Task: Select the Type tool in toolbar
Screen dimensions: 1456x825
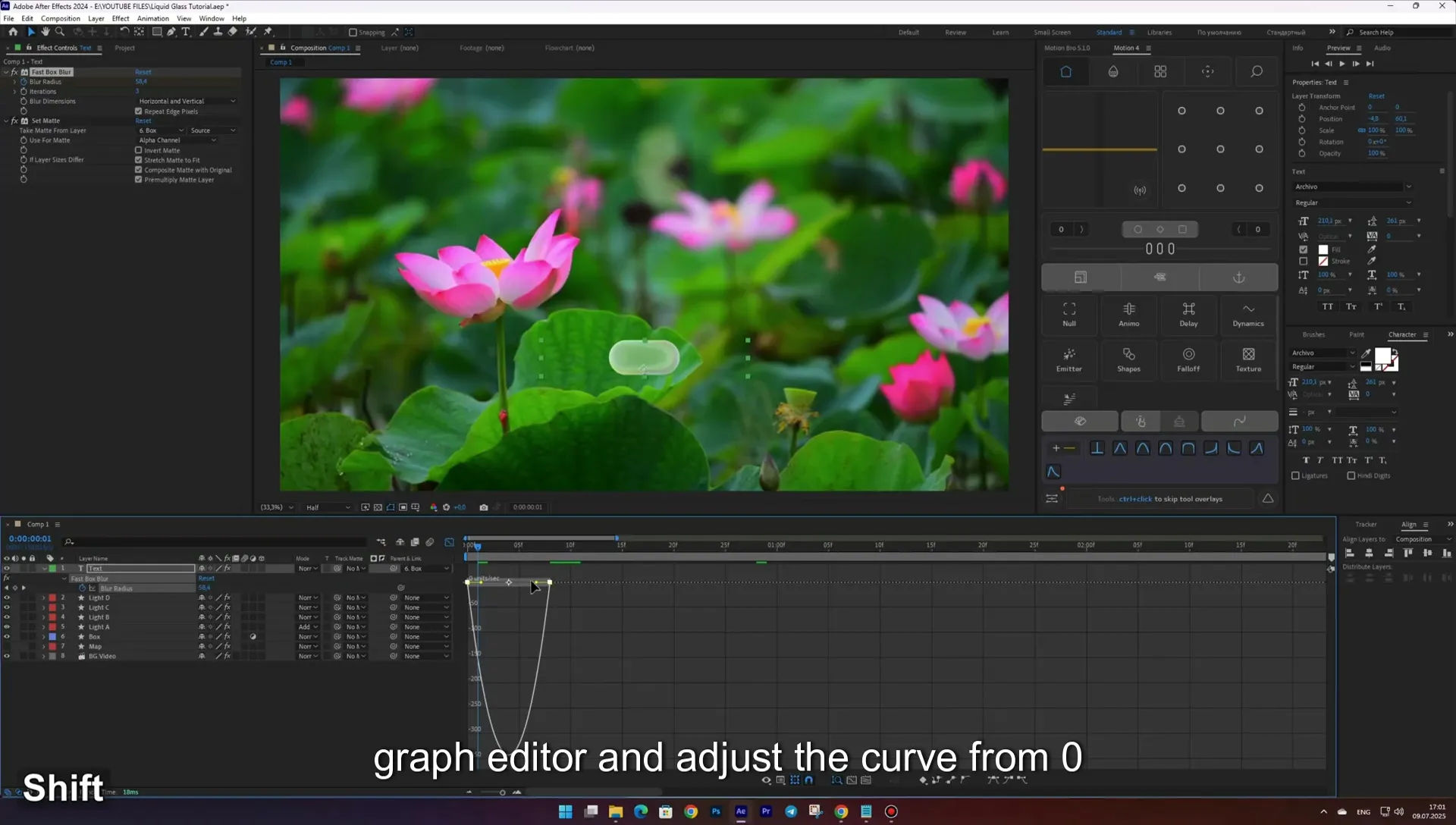Action: [x=186, y=32]
